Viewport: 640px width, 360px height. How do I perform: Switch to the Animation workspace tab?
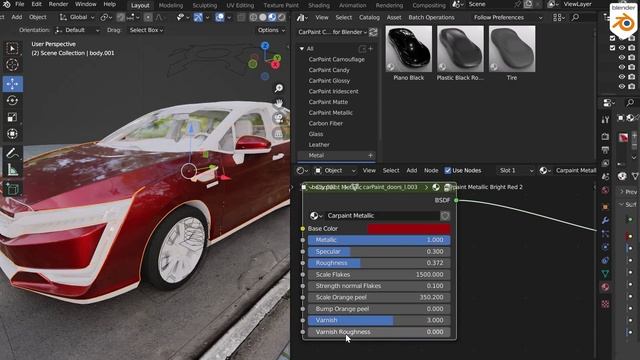pos(353,5)
